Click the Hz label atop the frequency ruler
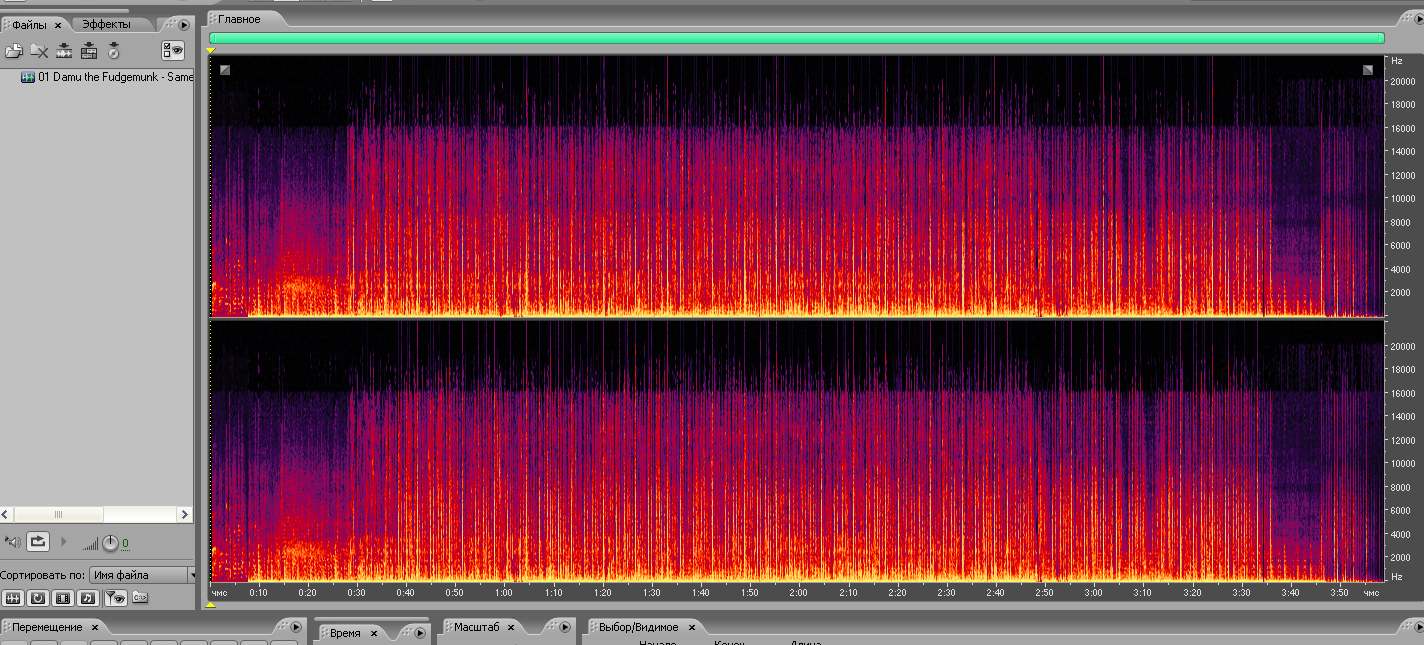This screenshot has height=645, width=1424. (1396, 60)
